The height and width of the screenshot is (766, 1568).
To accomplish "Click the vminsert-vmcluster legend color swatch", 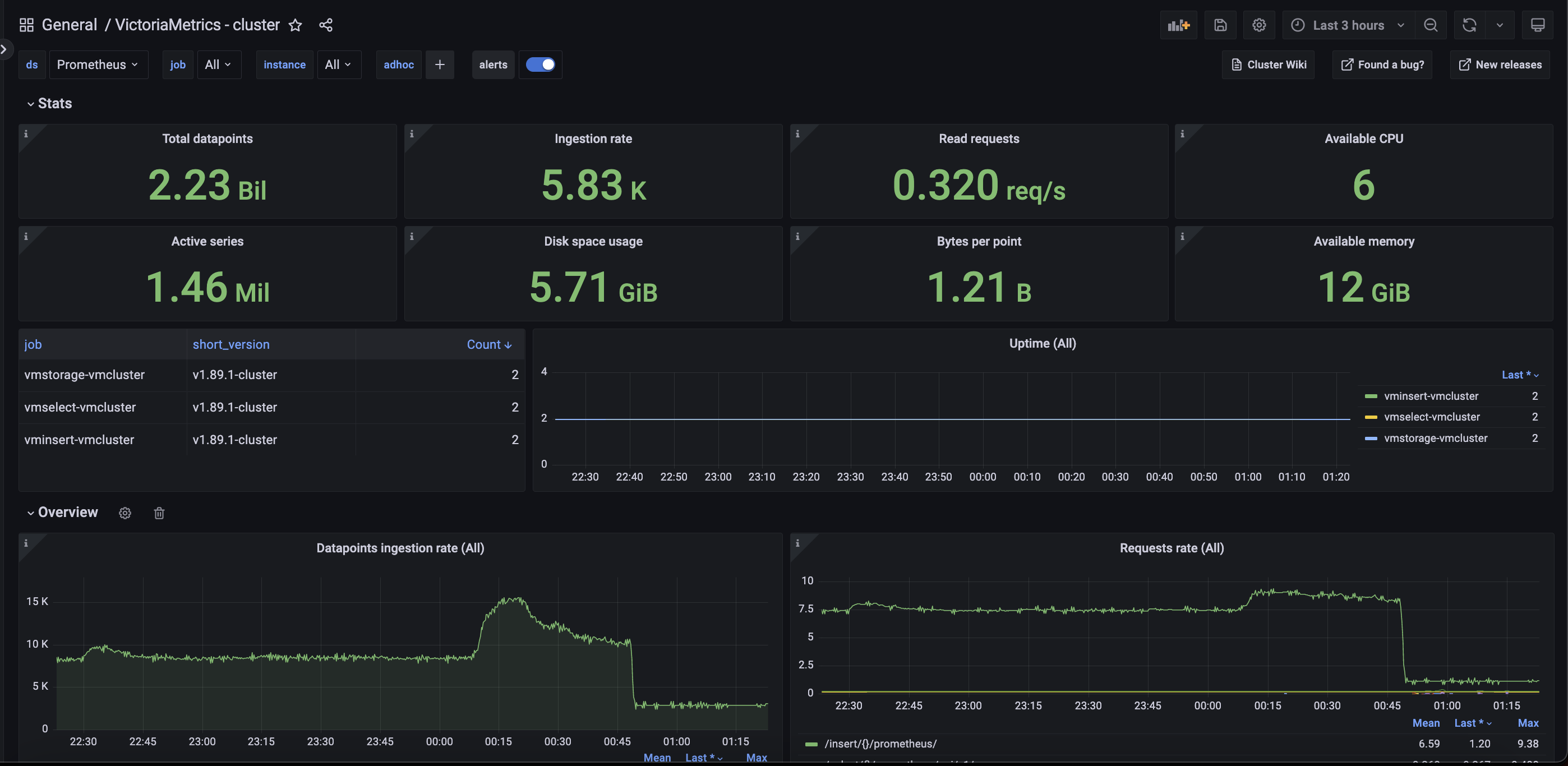I will point(1371,395).
